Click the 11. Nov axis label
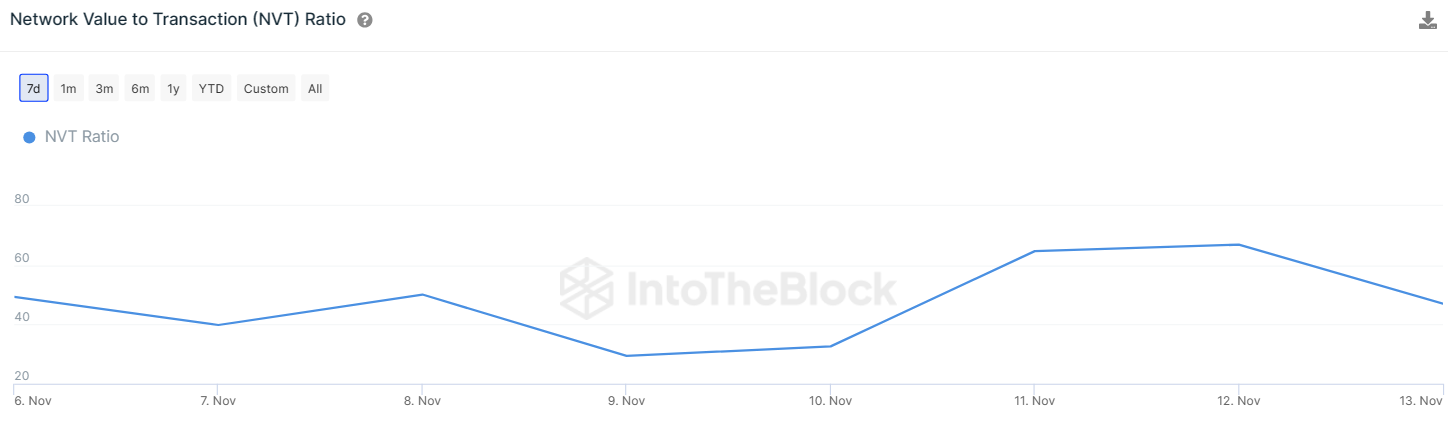This screenshot has height=432, width=1448. (x=1034, y=401)
